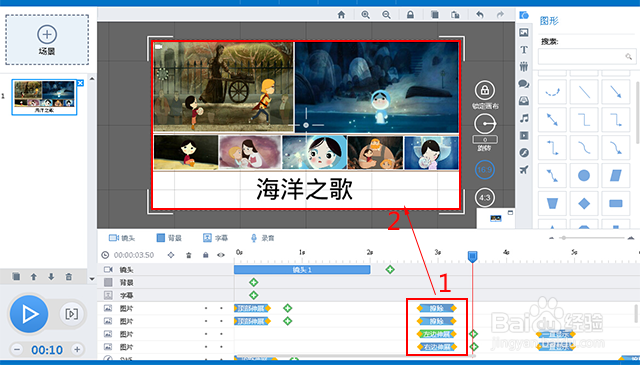Select scene 1 thumbnail 海洋之歌

44,97
